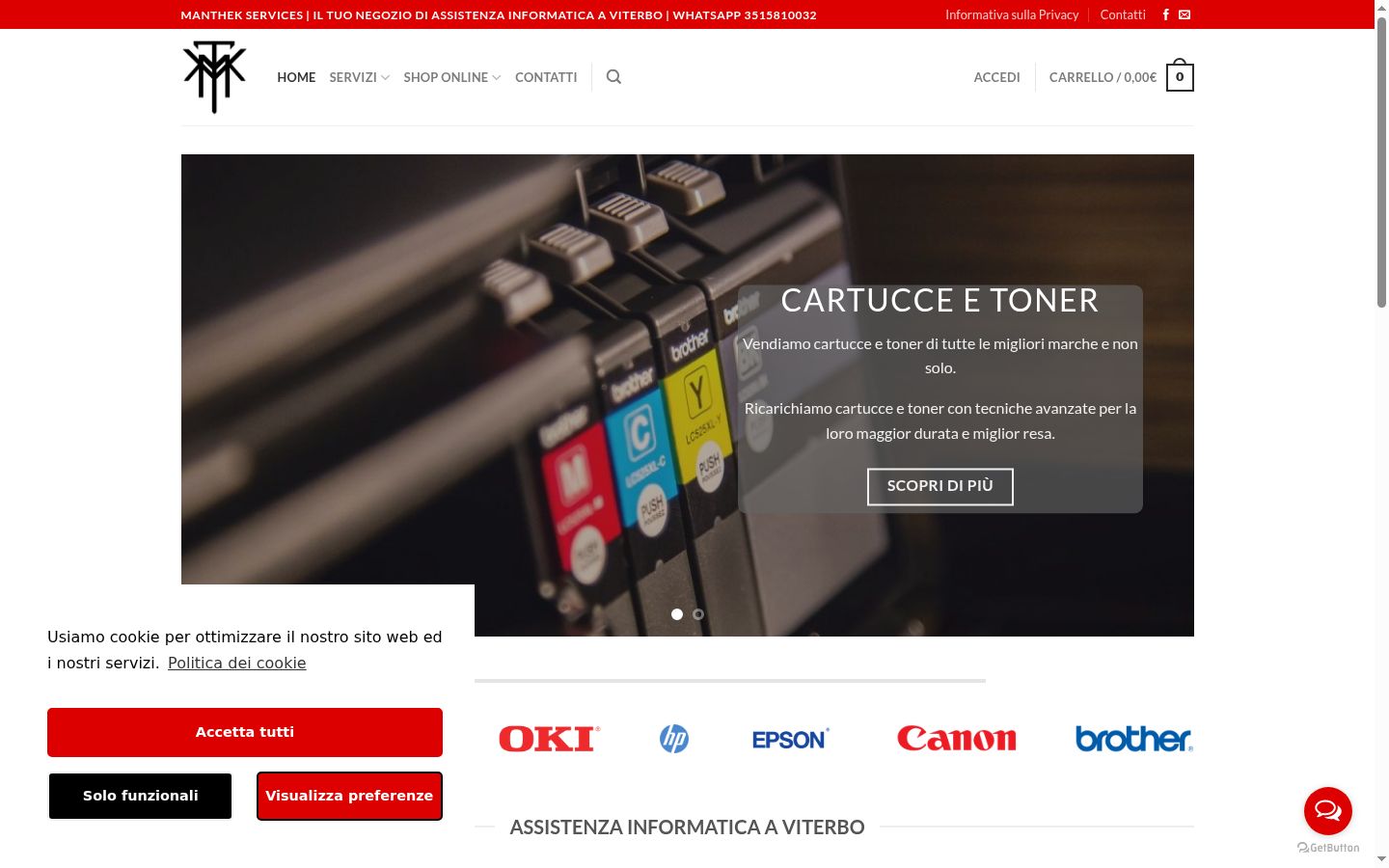
Task: Open the Politica dei cookie link
Action: pyautogui.click(x=237, y=663)
